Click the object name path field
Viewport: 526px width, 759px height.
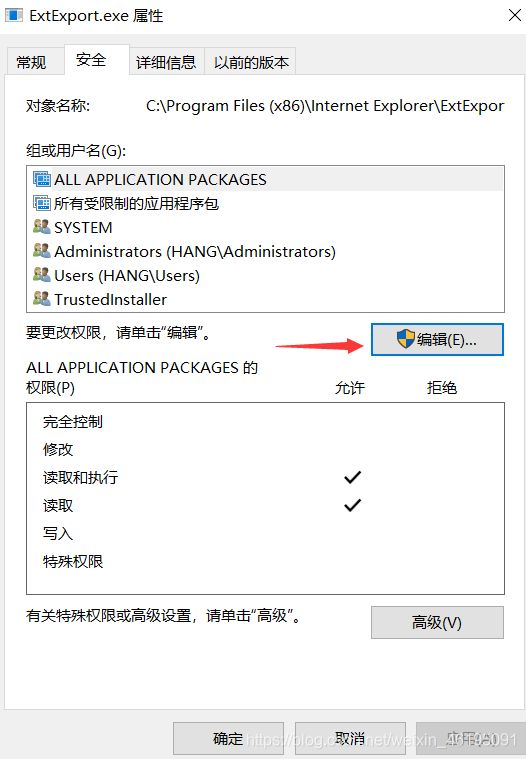pos(325,106)
